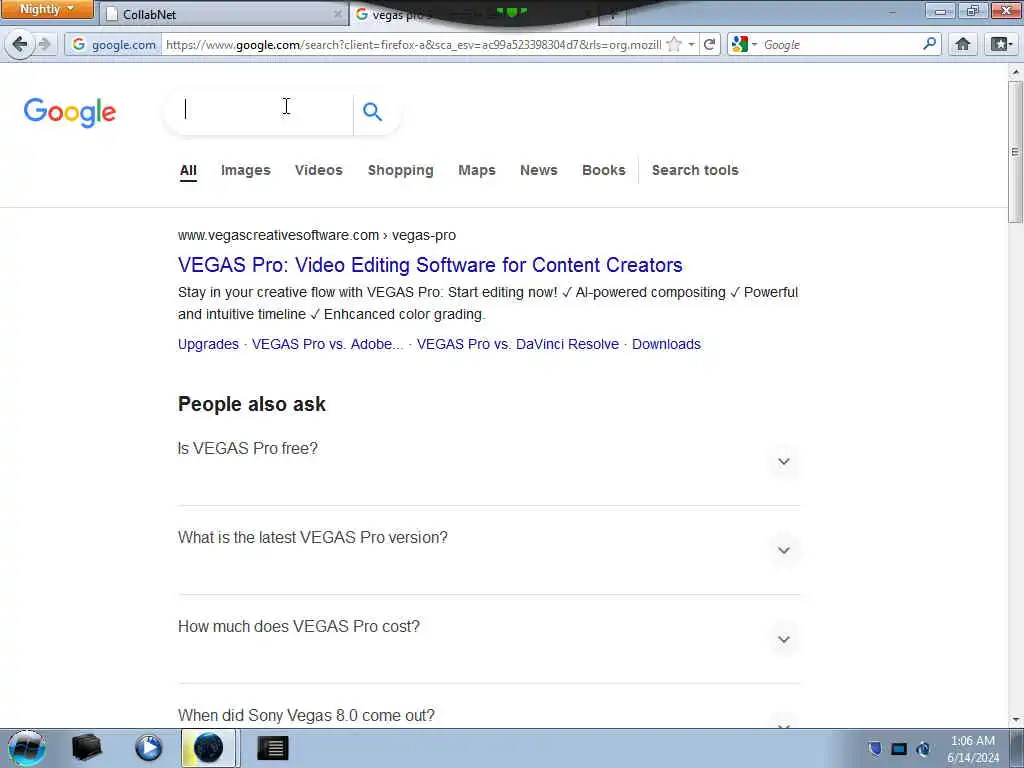Image resolution: width=1024 pixels, height=768 pixels.
Task: Click the Google search magnifier button
Action: pyautogui.click(x=372, y=112)
